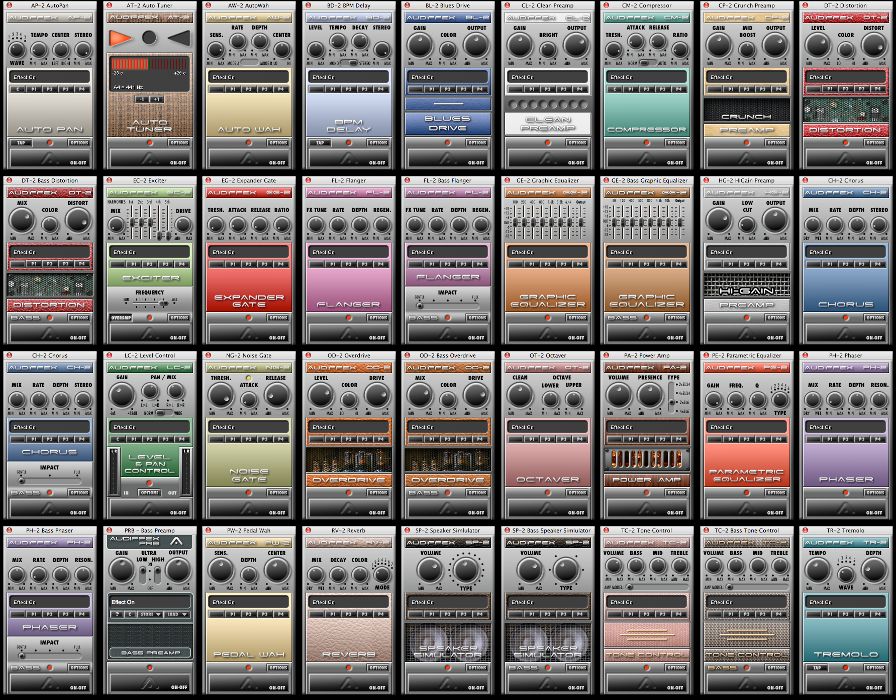This screenshot has width=896, height=700.
Task: Click the Sens knob on PW-2 Pedal Wah
Action: pos(221,570)
